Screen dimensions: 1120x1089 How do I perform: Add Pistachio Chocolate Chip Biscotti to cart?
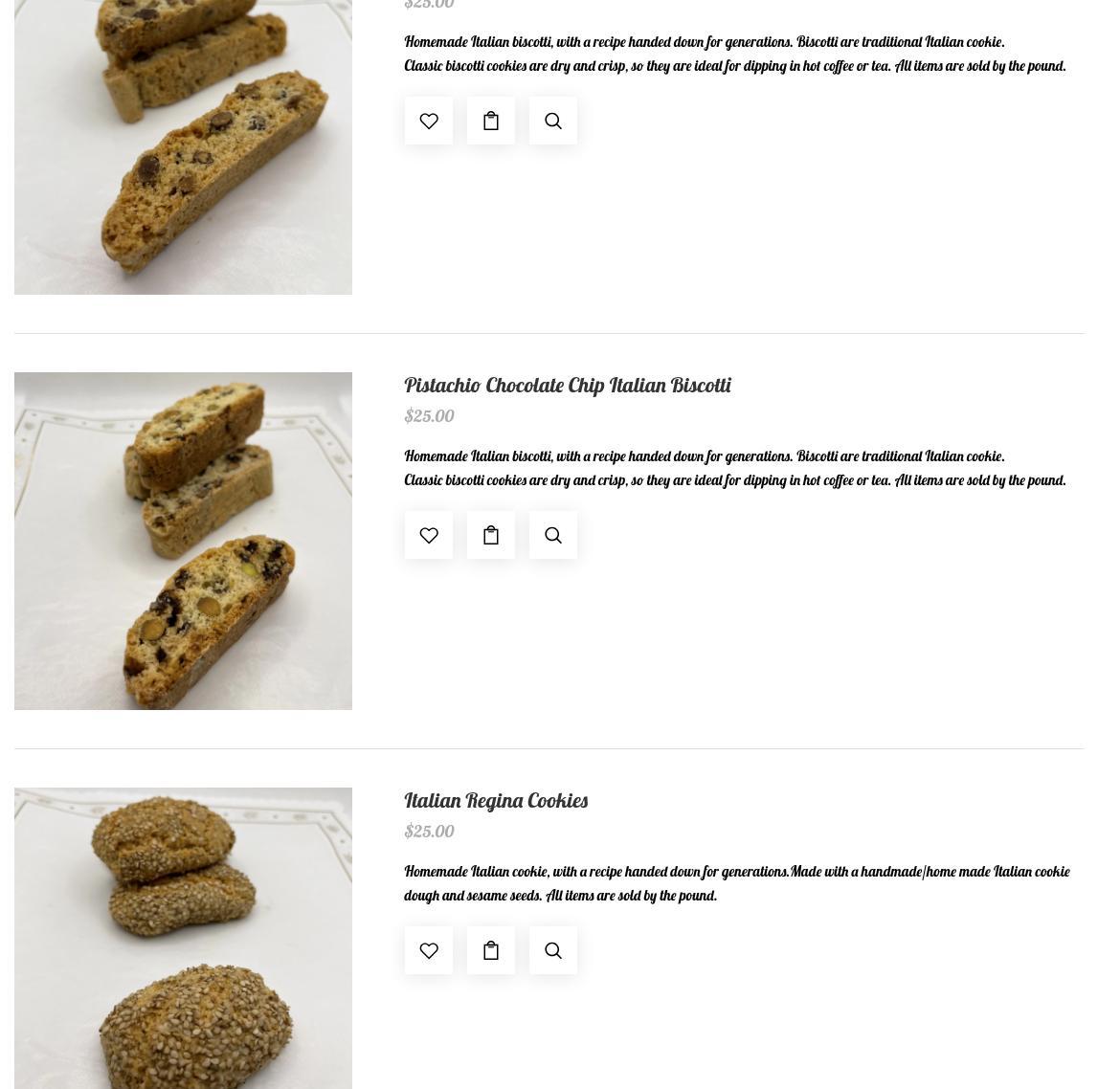tap(491, 535)
